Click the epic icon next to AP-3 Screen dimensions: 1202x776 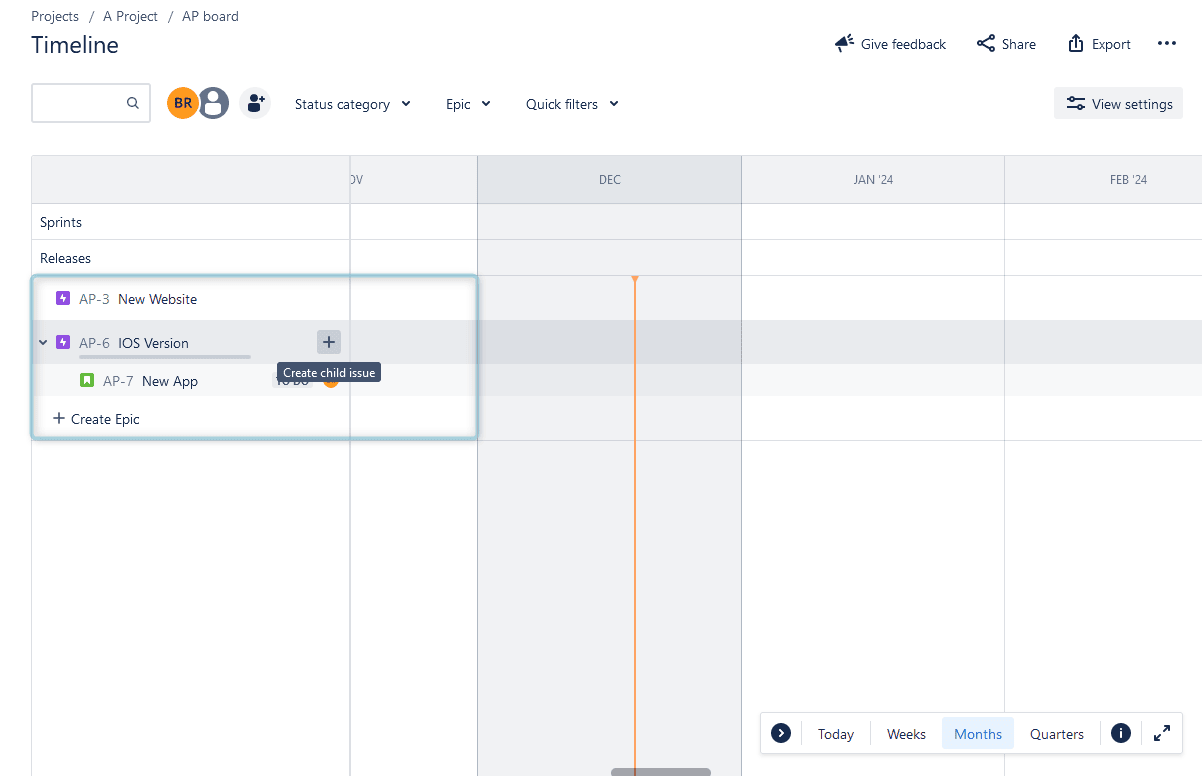[62, 298]
